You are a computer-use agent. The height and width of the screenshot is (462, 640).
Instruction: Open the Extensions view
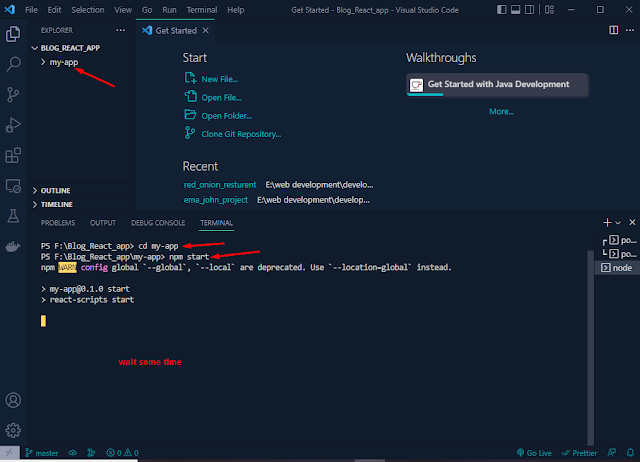tap(13, 155)
